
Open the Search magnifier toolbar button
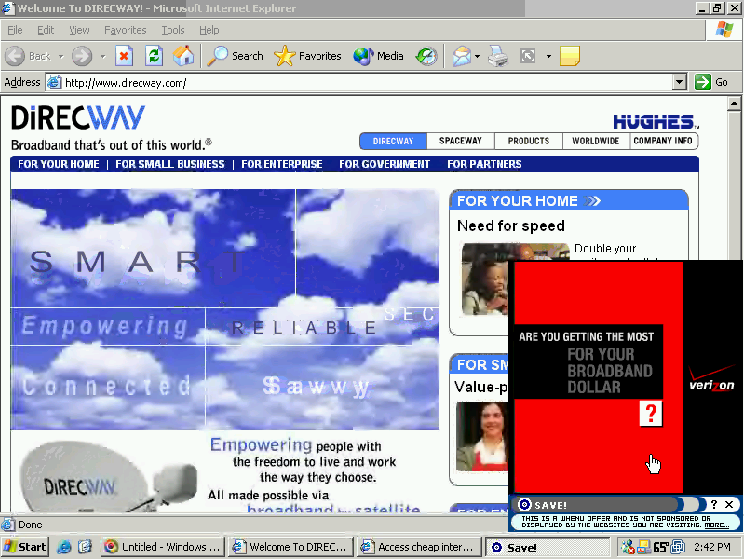(236, 56)
